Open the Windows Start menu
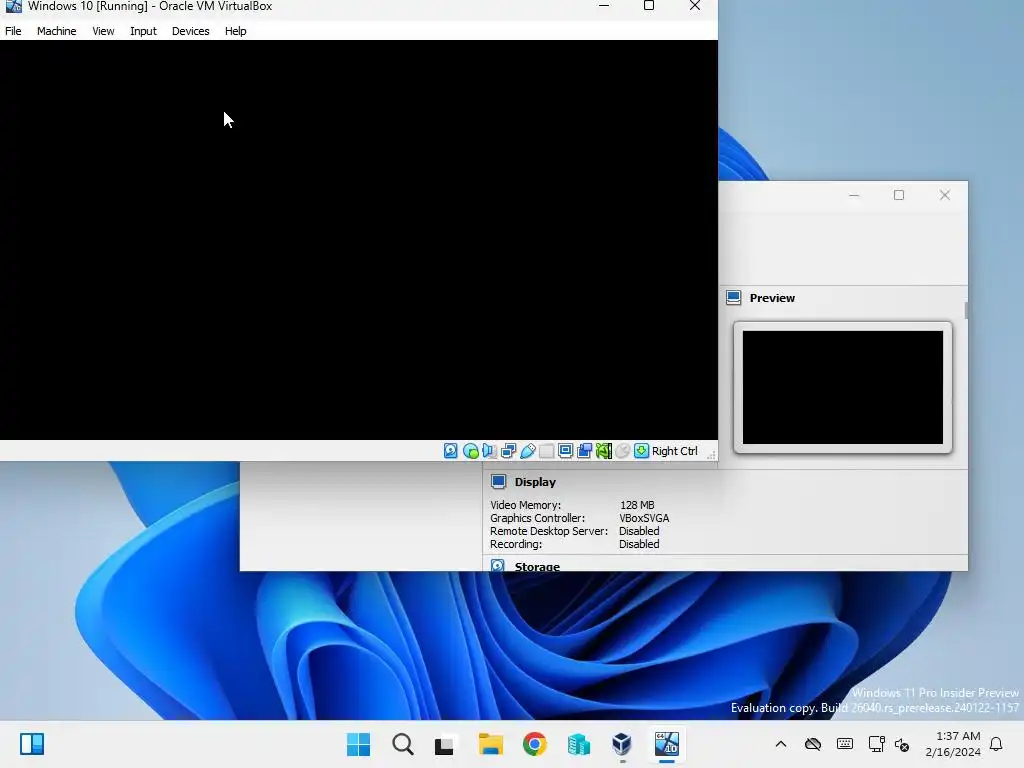Screen dimensions: 1024x768 (359, 744)
